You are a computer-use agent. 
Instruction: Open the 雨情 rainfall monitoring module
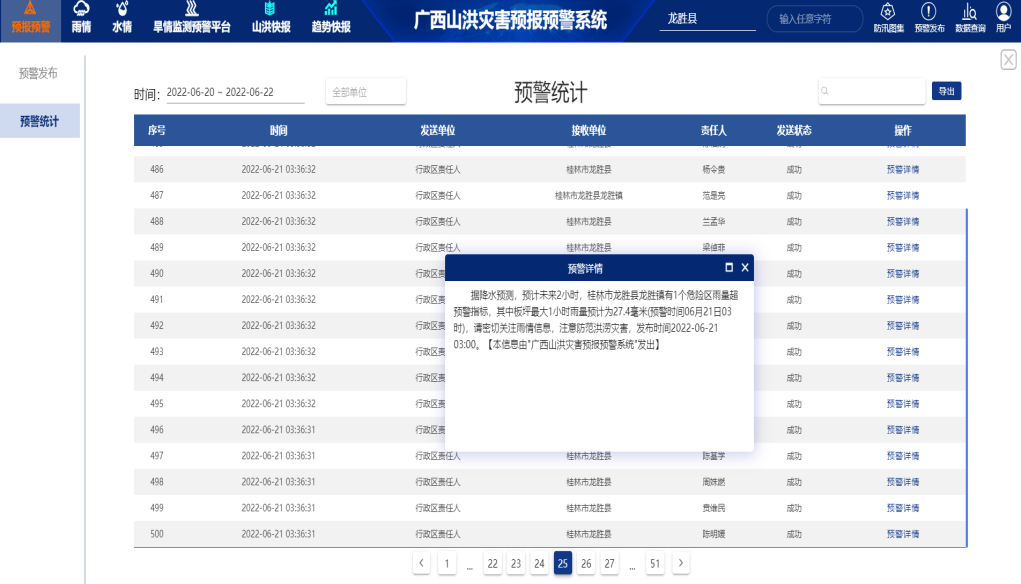click(81, 18)
